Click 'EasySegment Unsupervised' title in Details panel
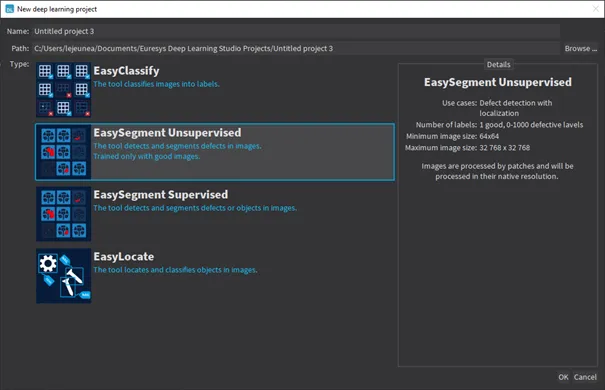Viewport: 605px width, 390px height. coord(498,82)
